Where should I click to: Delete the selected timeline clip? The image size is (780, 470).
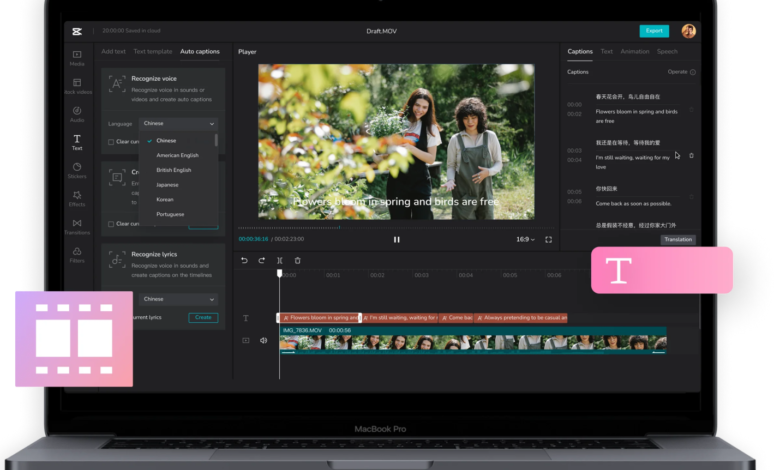[x=297, y=260]
